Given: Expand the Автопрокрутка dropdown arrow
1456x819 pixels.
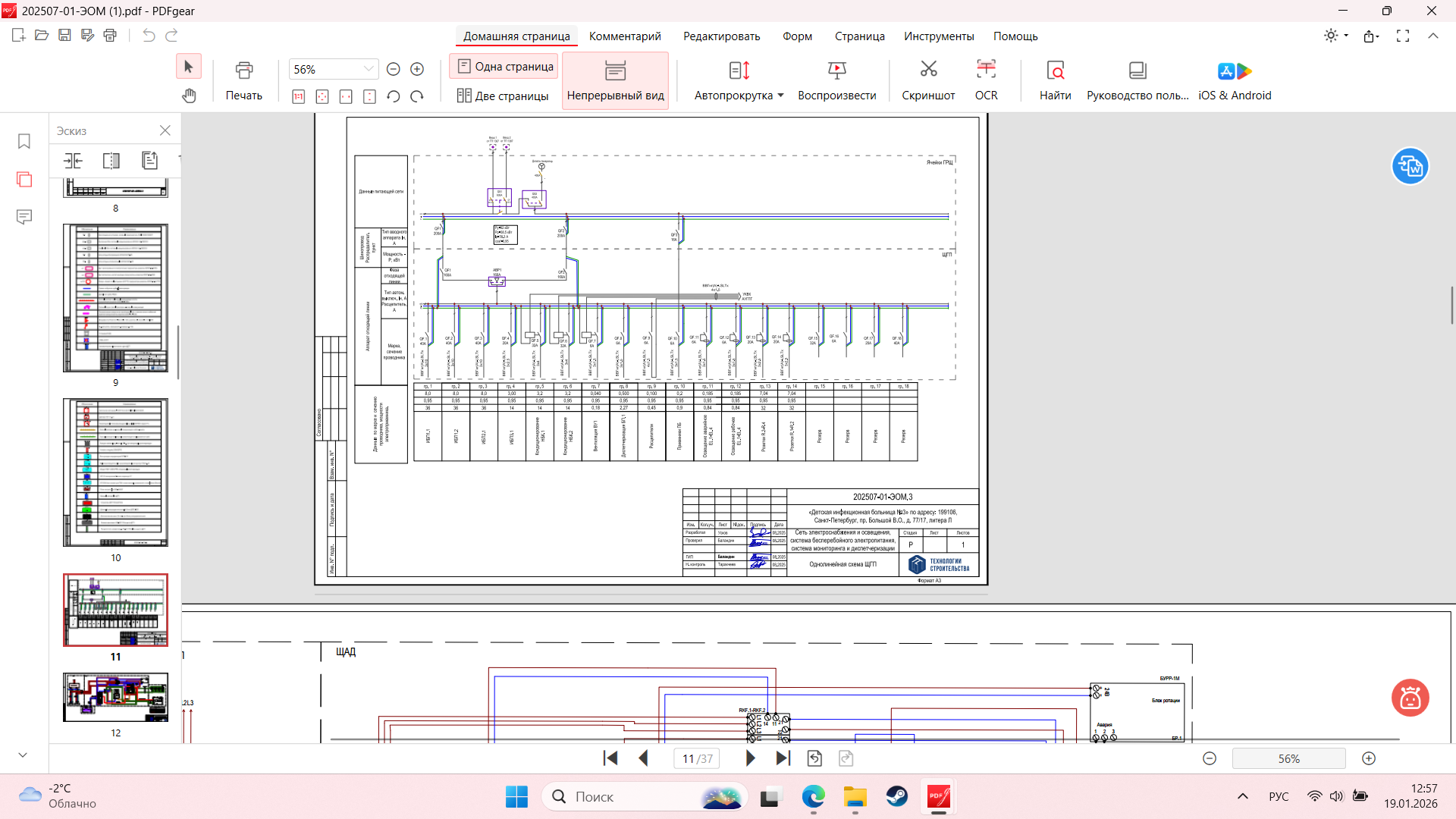Looking at the screenshot, I should [780, 96].
